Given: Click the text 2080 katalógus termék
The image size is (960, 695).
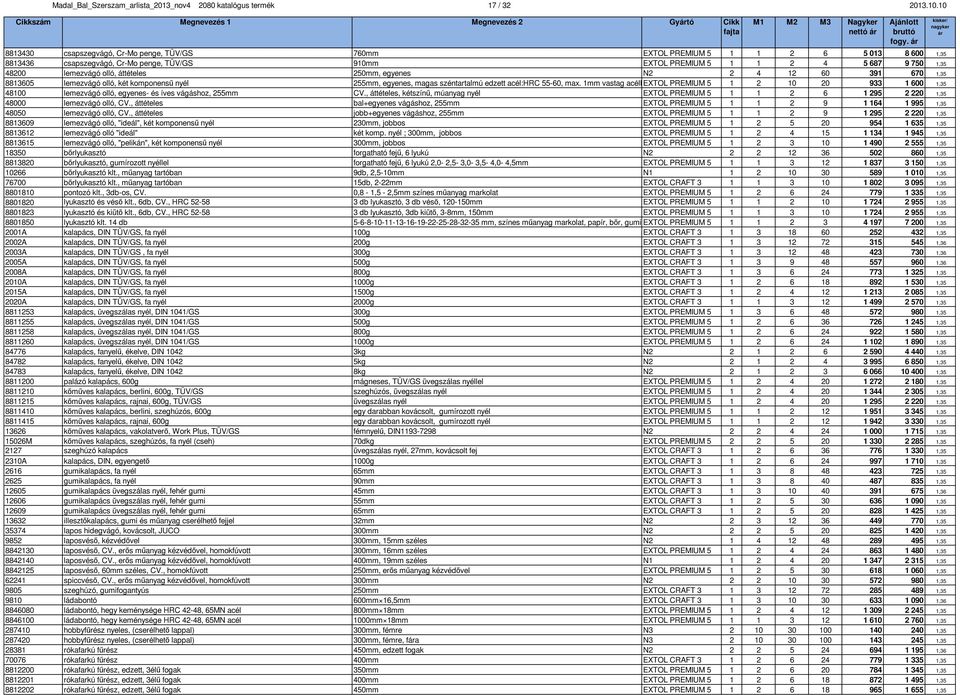Looking at the screenshot, I should click(236, 6).
